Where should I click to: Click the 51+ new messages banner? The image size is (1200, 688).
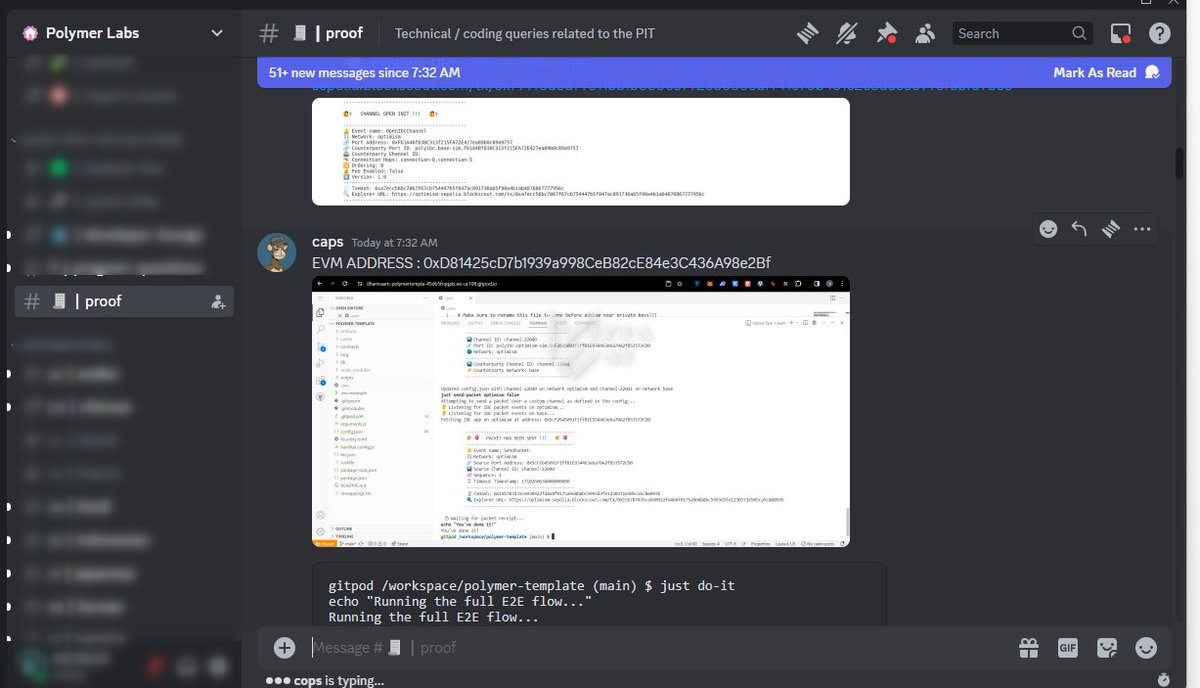[714, 73]
